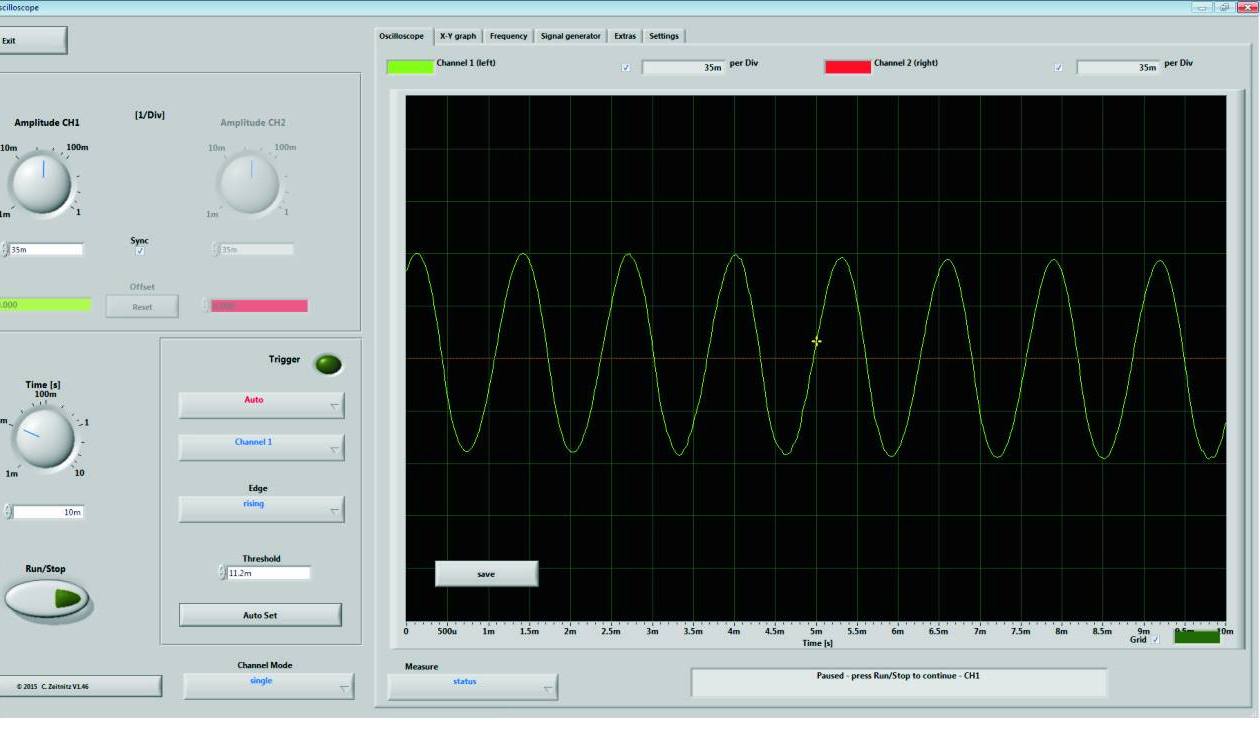Click the Amplitude CH2 knob

pyautogui.click(x=249, y=184)
